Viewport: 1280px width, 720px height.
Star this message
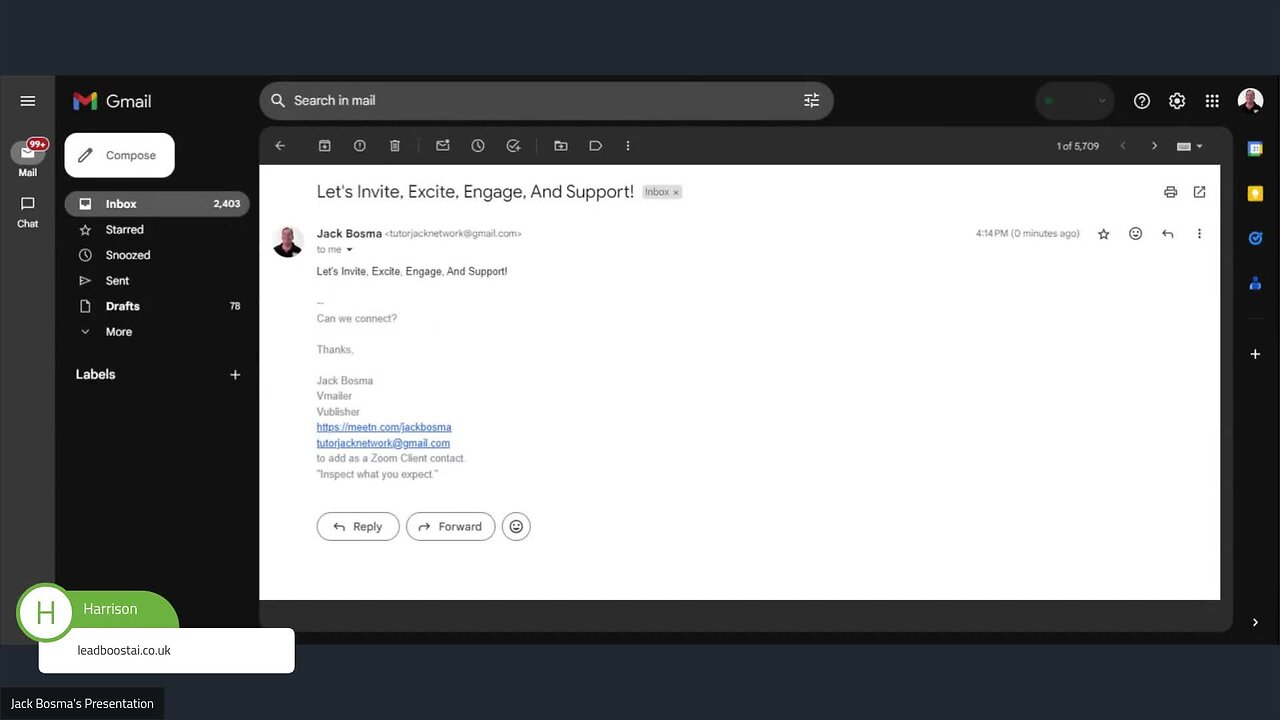[1104, 234]
